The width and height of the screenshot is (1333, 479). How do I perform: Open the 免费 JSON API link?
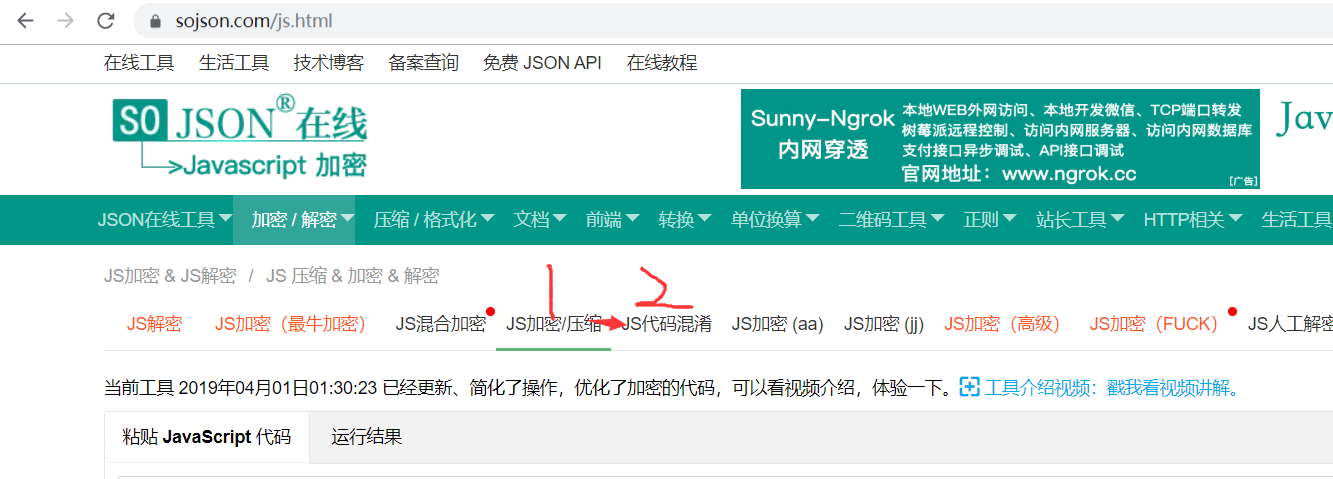pos(542,63)
